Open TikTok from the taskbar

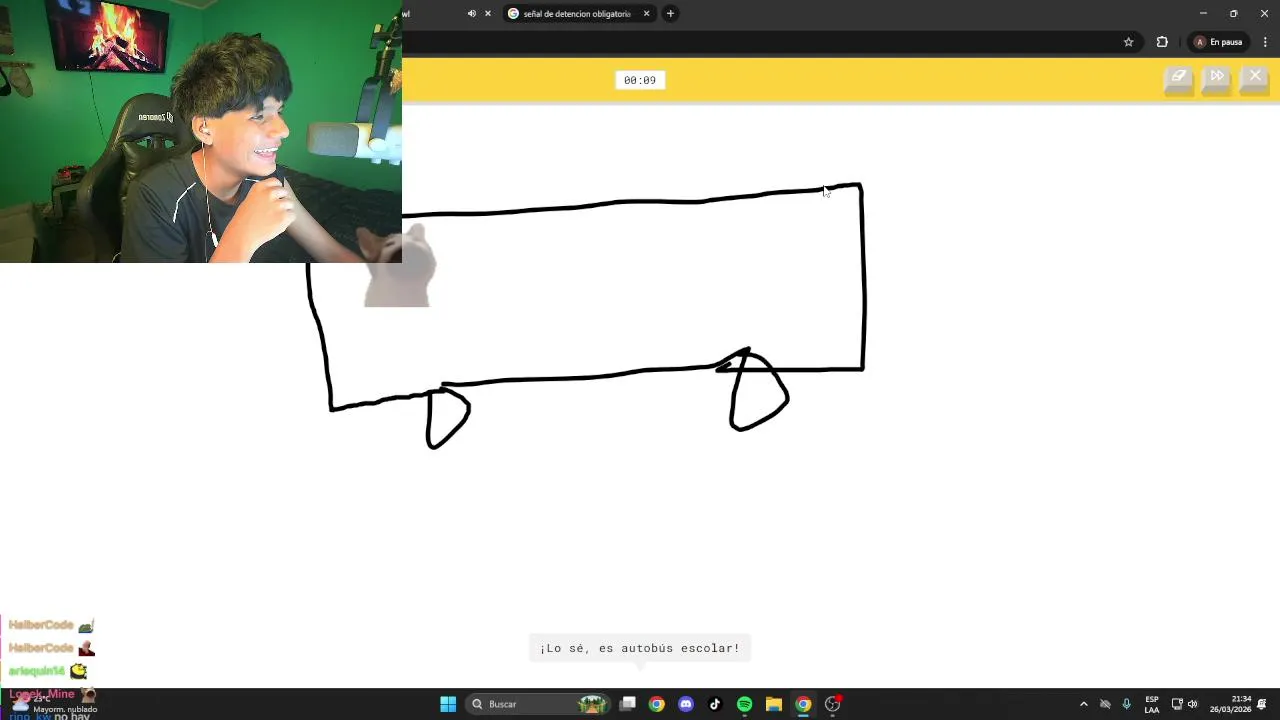[x=715, y=704]
